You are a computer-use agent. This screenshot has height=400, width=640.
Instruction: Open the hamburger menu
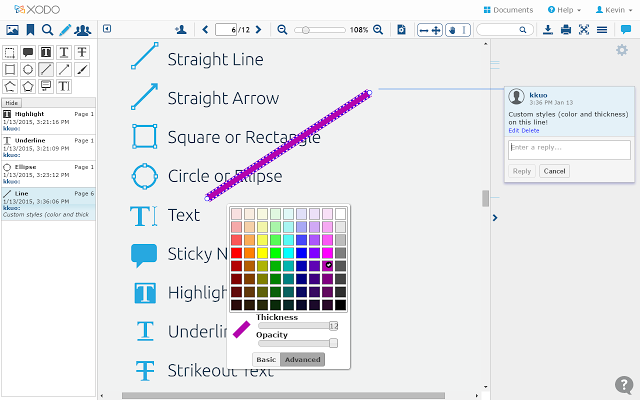pyautogui.click(x=602, y=30)
